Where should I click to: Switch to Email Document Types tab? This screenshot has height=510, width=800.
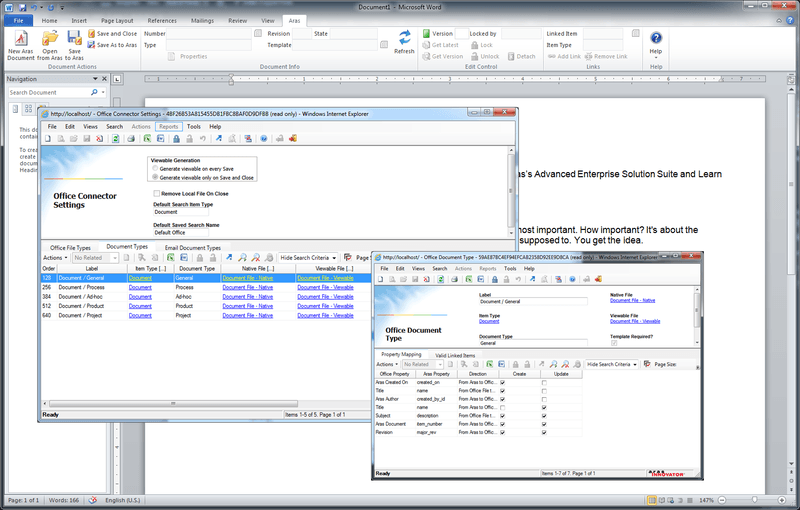tap(193, 247)
